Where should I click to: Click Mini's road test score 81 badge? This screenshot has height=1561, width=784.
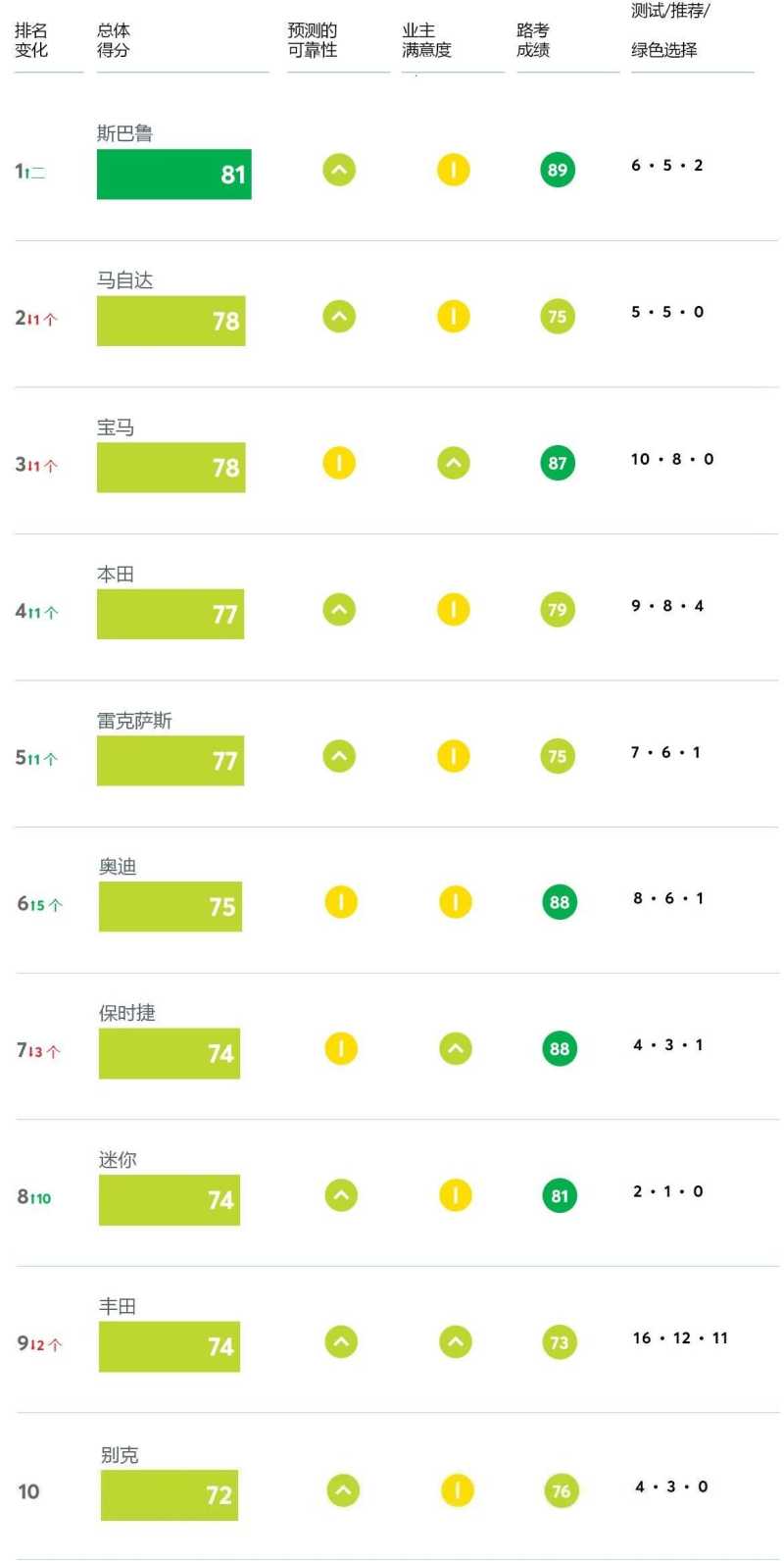(559, 1195)
